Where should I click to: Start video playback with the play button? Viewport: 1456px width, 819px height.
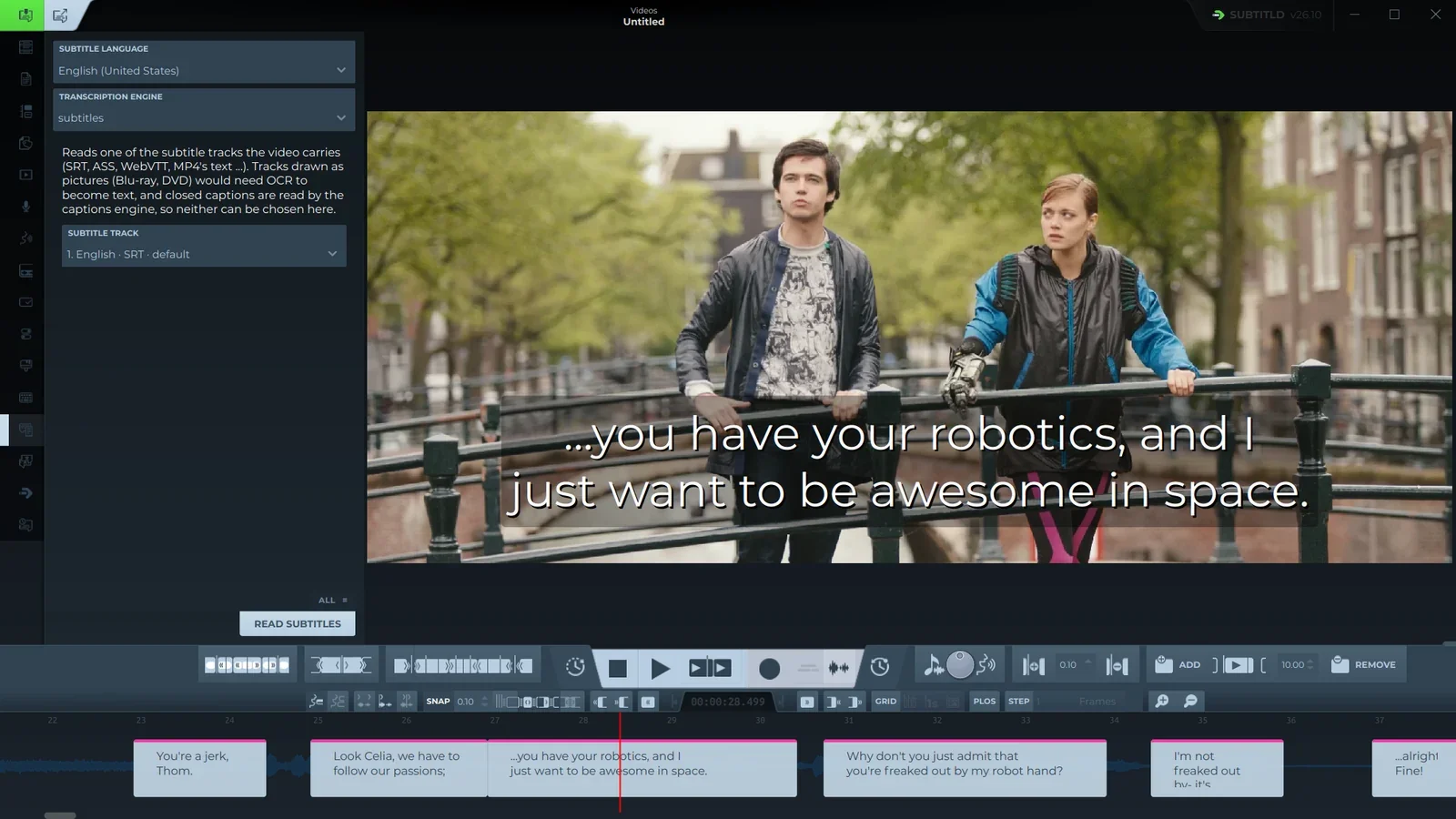pos(661,669)
